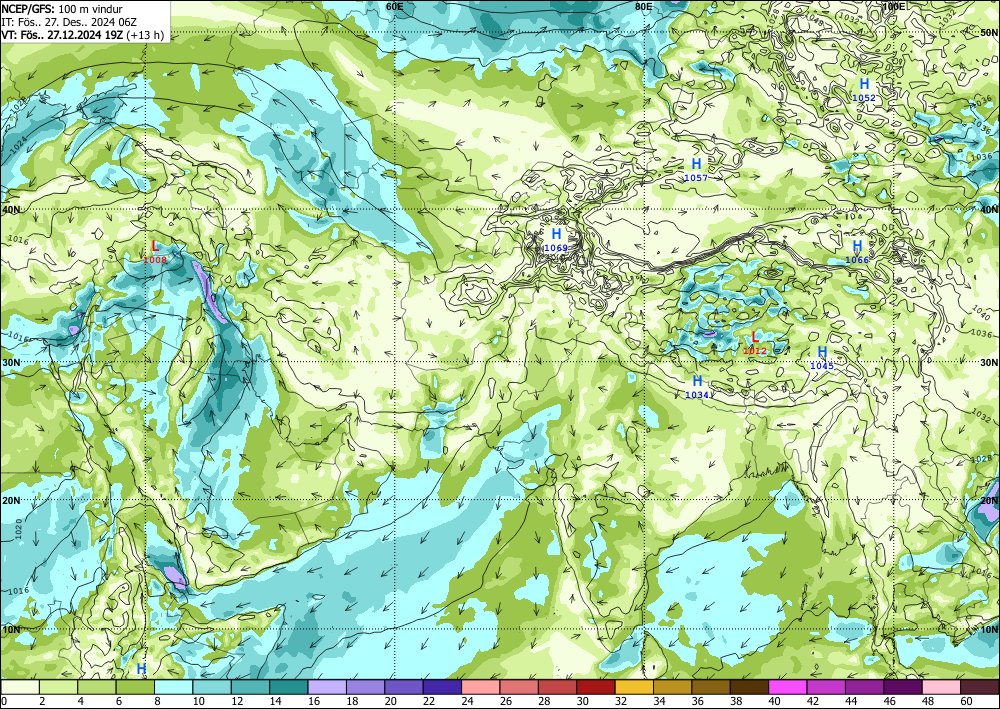Select the brown 36–38 legend swatch
1000x709 pixels.
[x=710, y=687]
